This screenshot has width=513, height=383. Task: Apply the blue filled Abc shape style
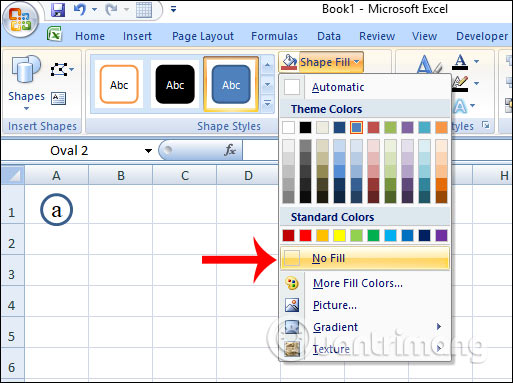pyautogui.click(x=231, y=85)
